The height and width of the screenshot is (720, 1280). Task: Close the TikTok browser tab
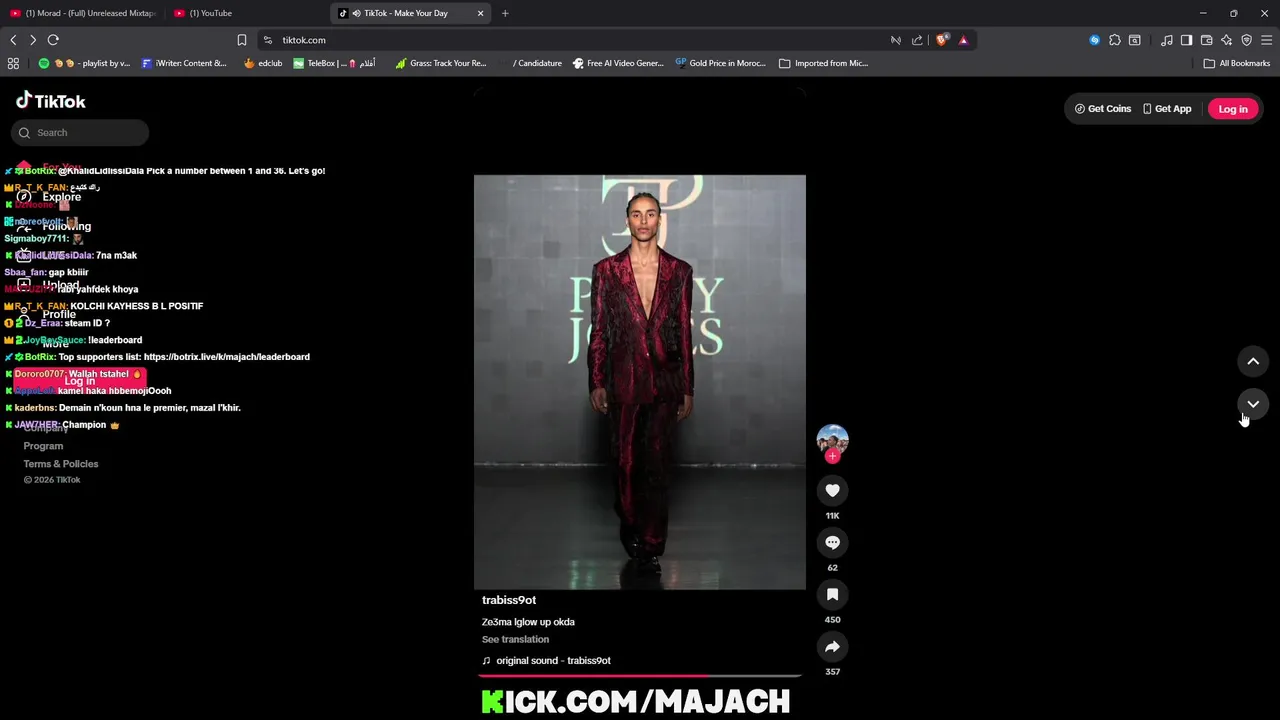click(480, 13)
